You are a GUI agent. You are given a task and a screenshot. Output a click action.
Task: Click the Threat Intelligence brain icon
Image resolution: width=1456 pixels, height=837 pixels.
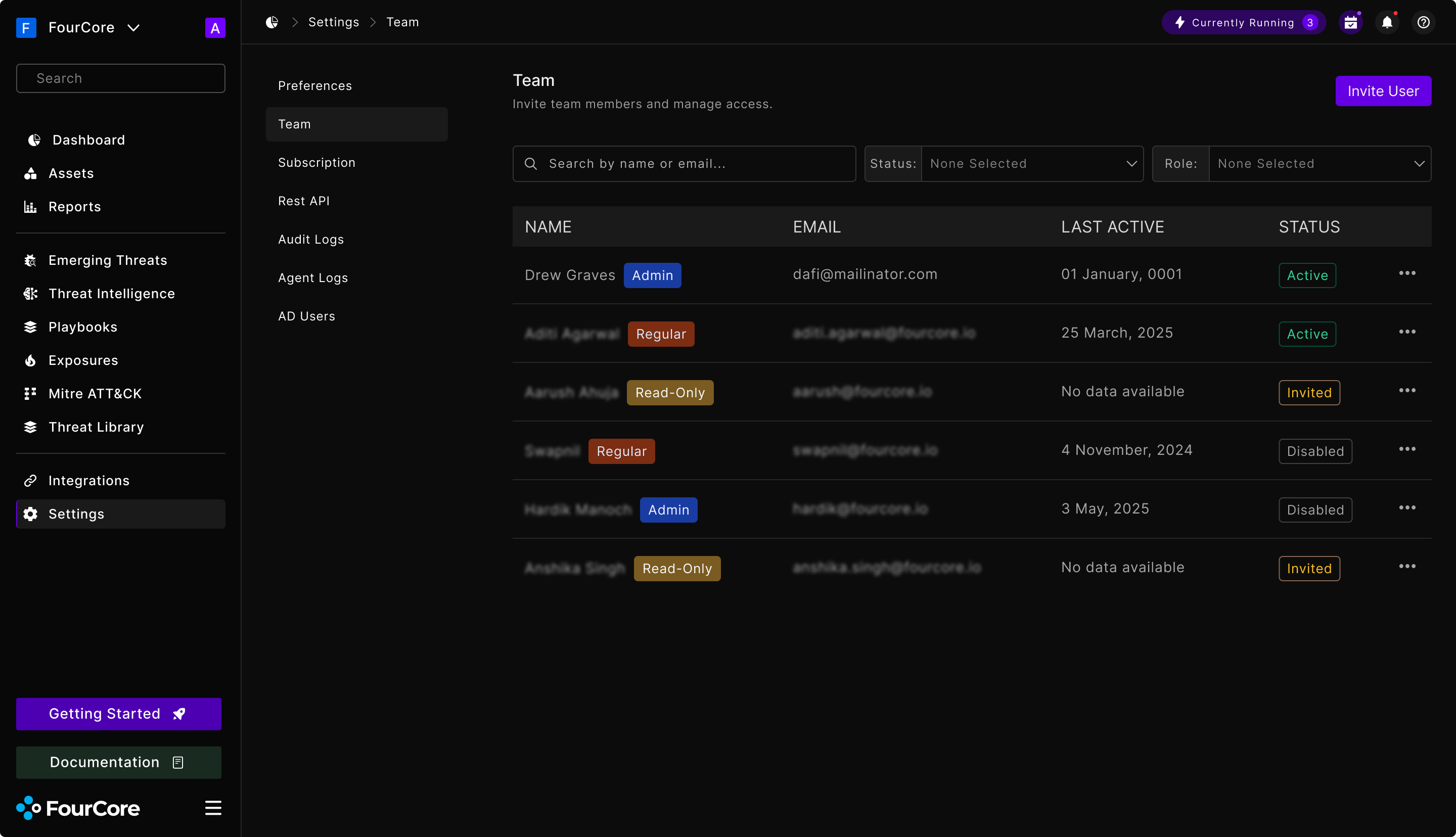coord(30,294)
